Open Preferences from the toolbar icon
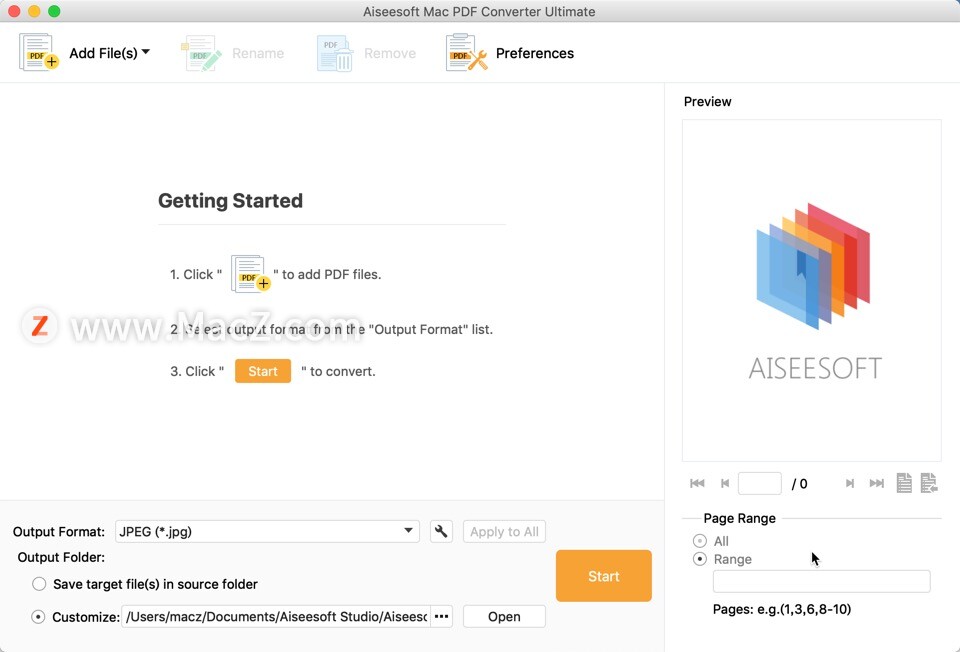The width and height of the screenshot is (960, 652). (x=467, y=53)
